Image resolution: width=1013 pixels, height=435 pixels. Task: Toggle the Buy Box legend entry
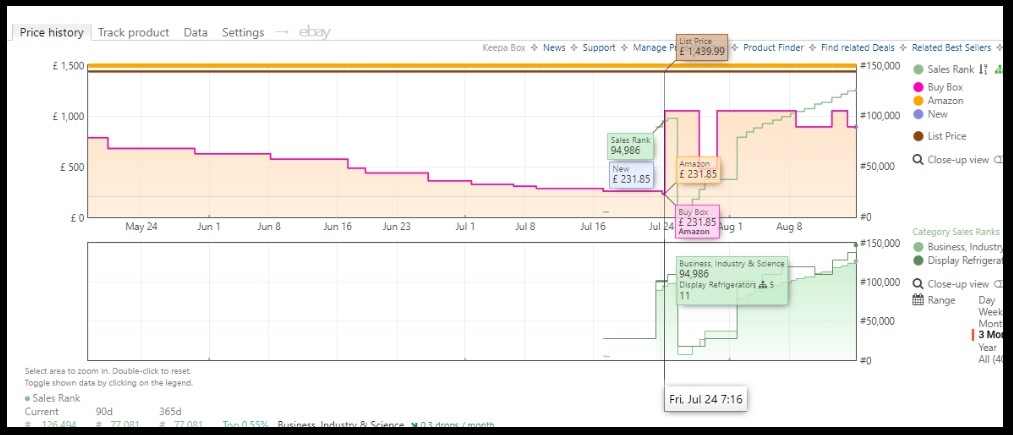click(x=938, y=87)
